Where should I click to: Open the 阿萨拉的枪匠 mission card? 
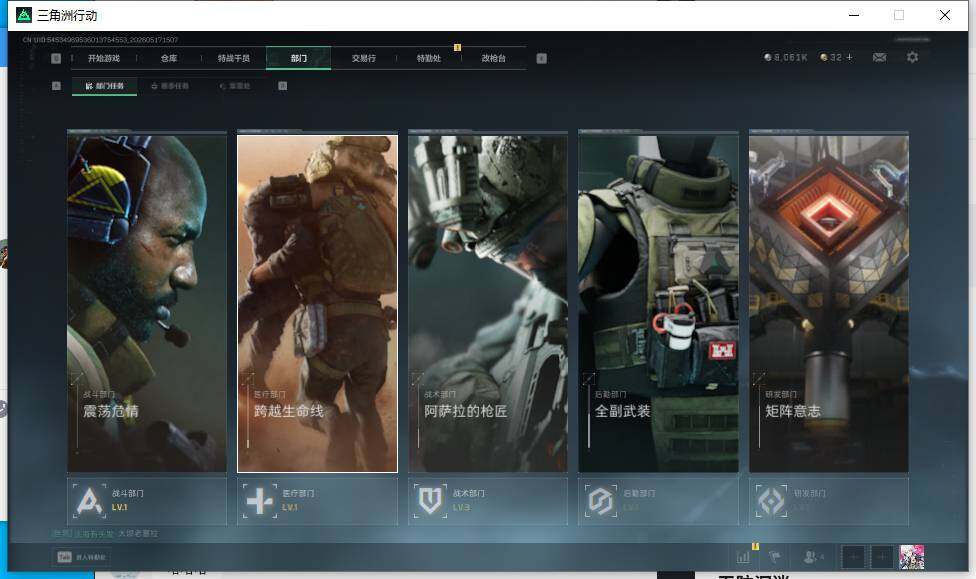click(x=488, y=303)
